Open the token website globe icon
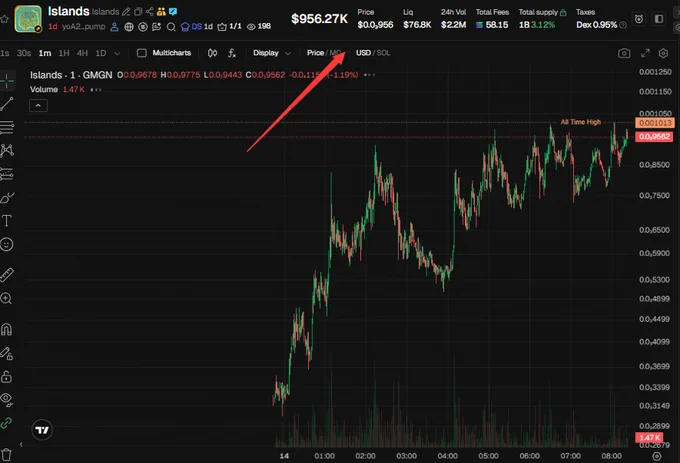Screen dimensions: 680x463 [129, 27]
